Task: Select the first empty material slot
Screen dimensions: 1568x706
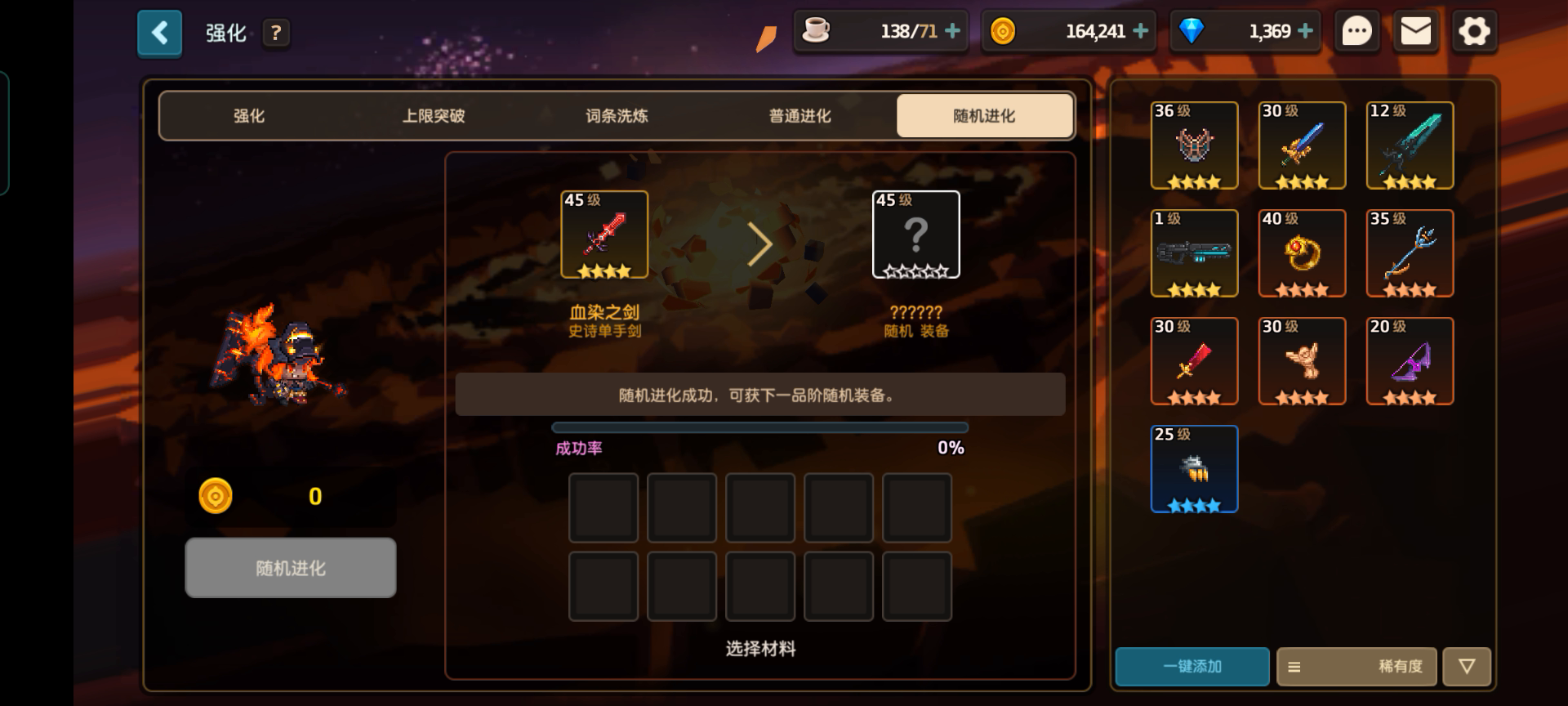Action: (604, 507)
